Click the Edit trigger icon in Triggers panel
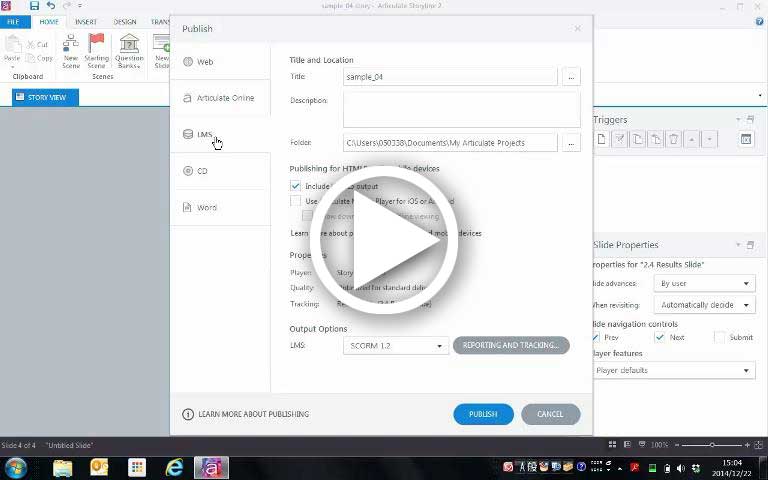This screenshot has height=480, width=768. click(x=620, y=140)
